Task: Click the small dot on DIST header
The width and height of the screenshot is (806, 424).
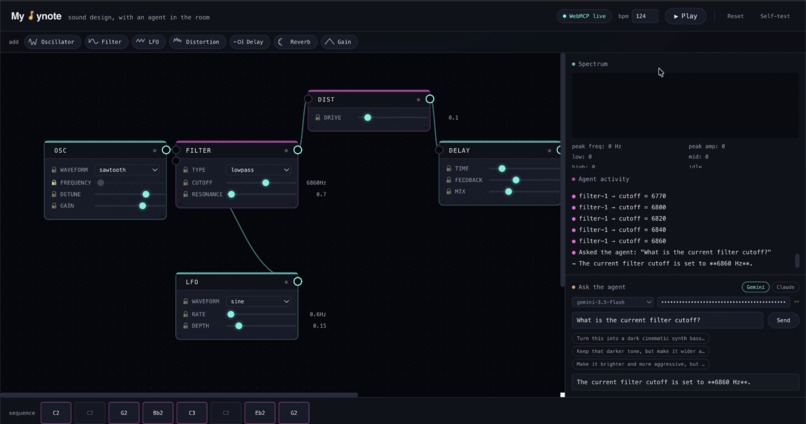Action: (x=418, y=99)
